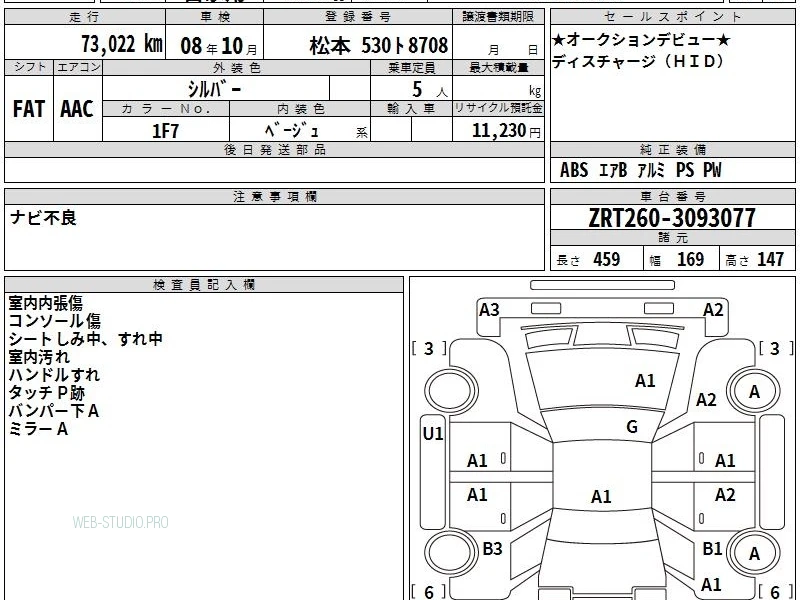Viewport: 800px width, 600px height.
Task: Click アルミ in the genuine equipment row
Action: 652,170
